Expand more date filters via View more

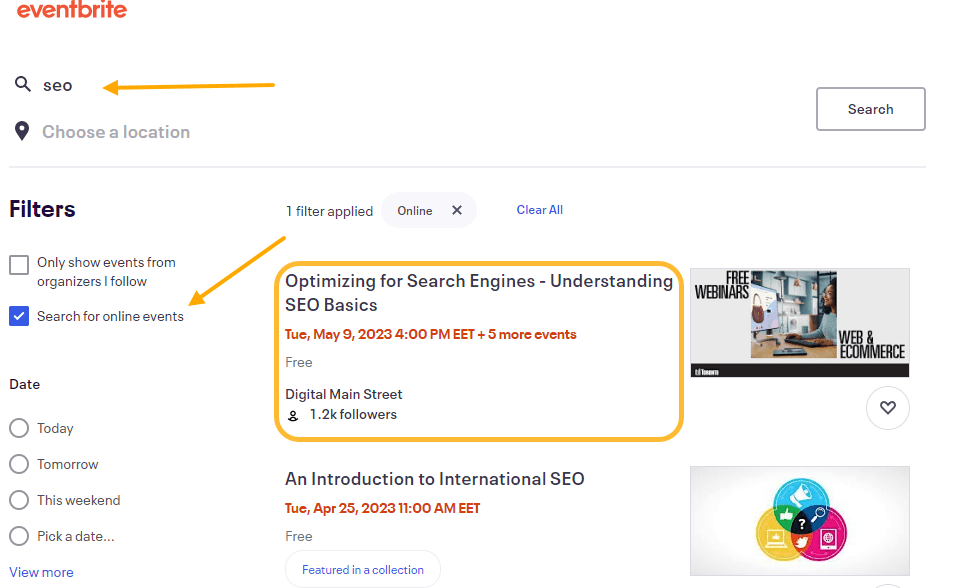click(x=41, y=571)
